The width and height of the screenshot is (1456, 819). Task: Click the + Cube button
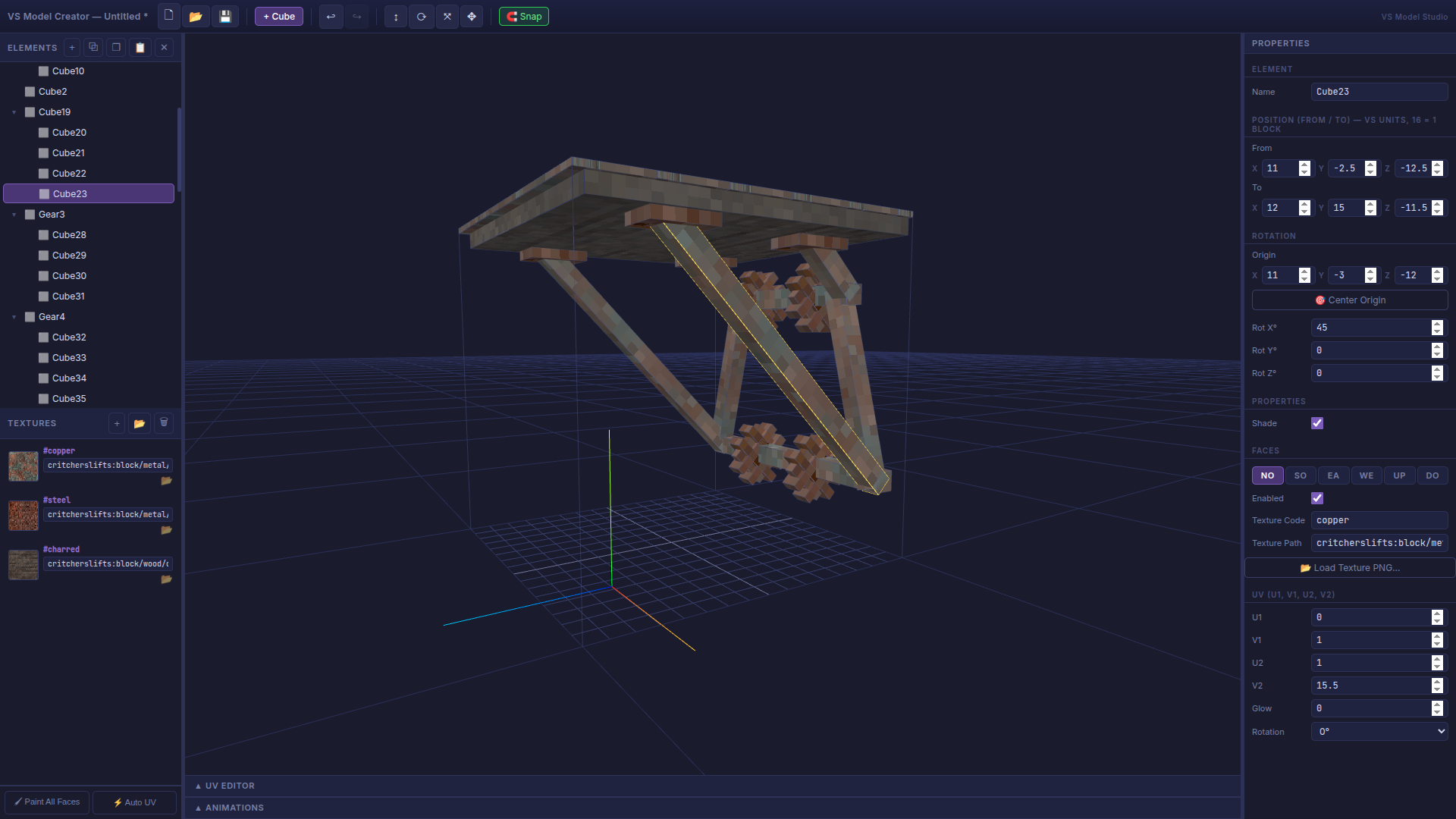(x=279, y=16)
